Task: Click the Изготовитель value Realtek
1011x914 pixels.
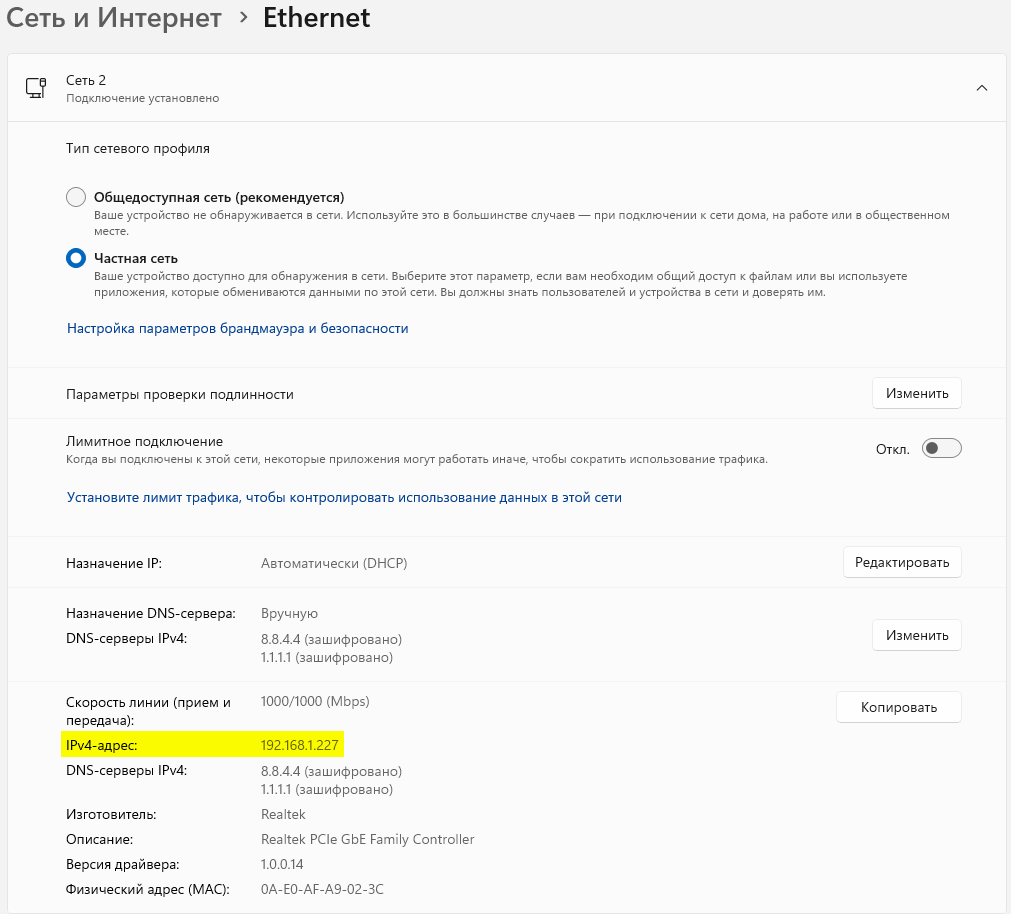Action: pyautogui.click(x=283, y=814)
